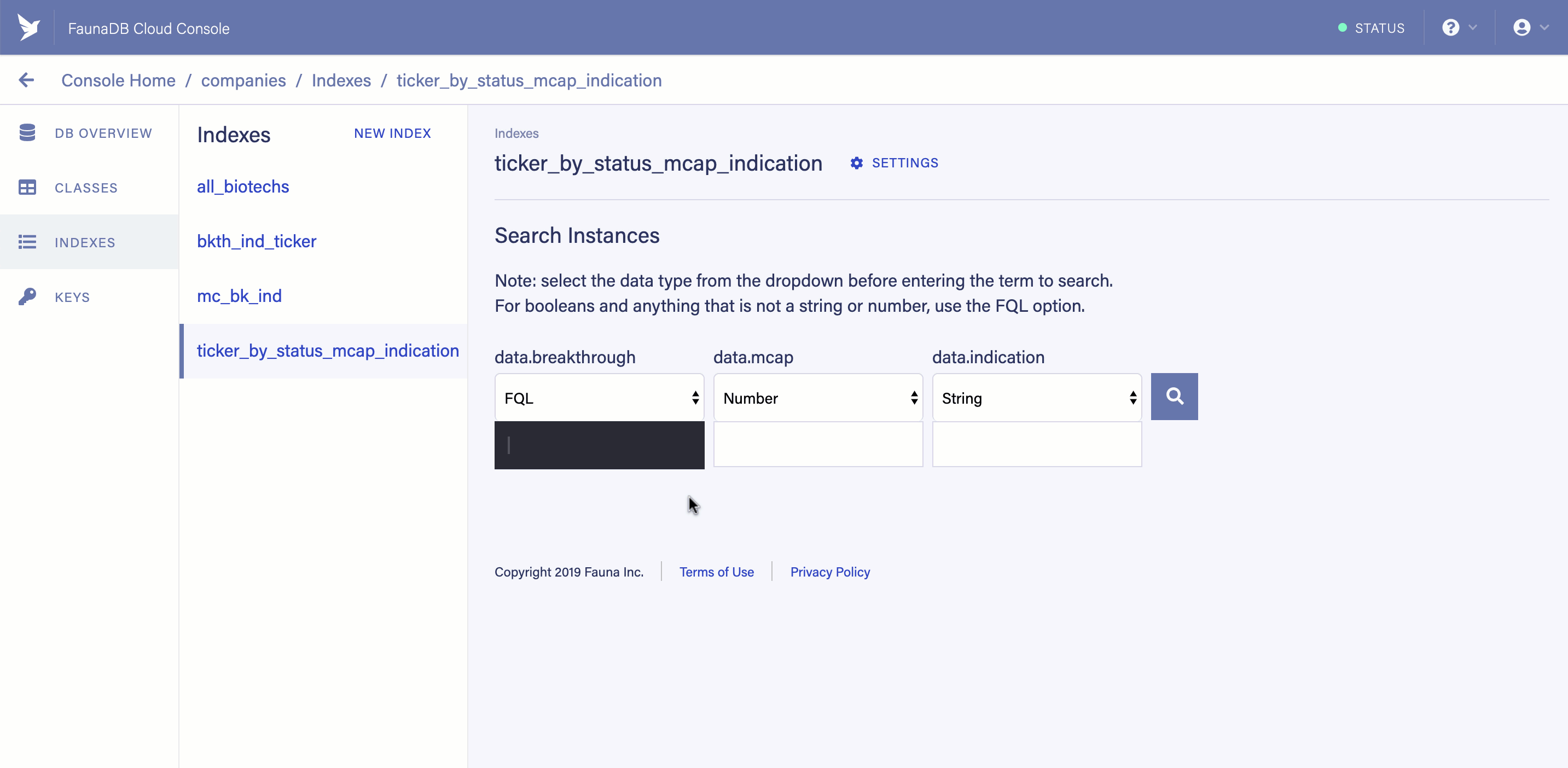
Task: Open INDEXES in the sidebar
Action: pos(90,242)
